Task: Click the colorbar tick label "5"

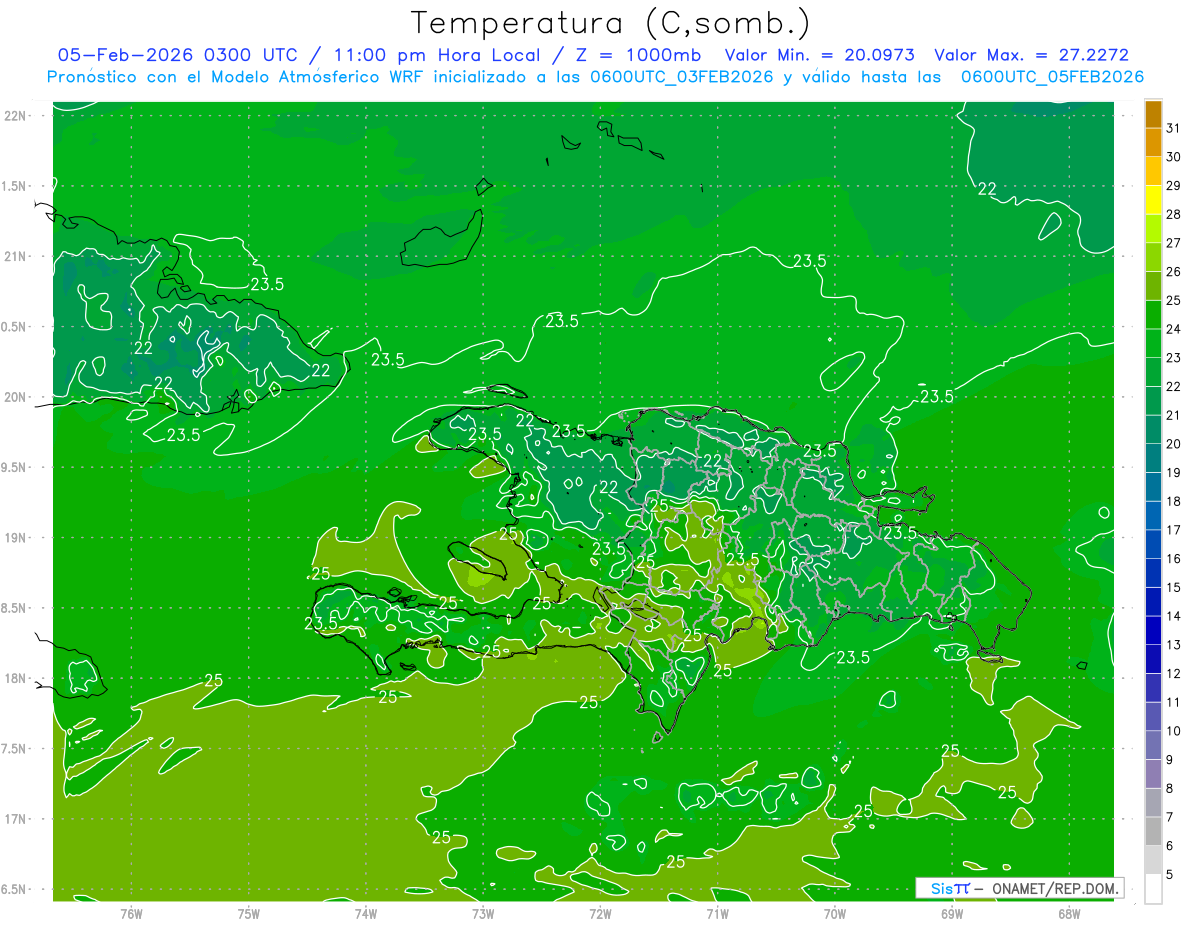Action: [x=1170, y=875]
